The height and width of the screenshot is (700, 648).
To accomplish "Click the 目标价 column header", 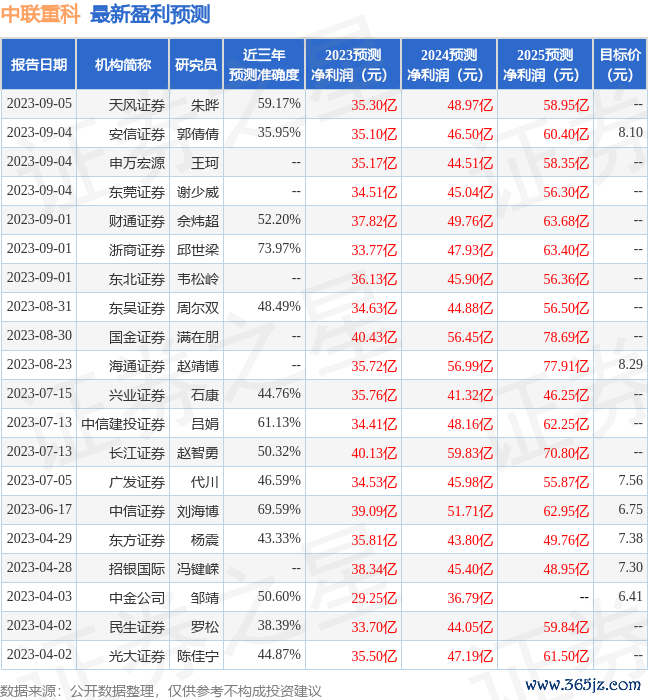I will [x=620, y=65].
